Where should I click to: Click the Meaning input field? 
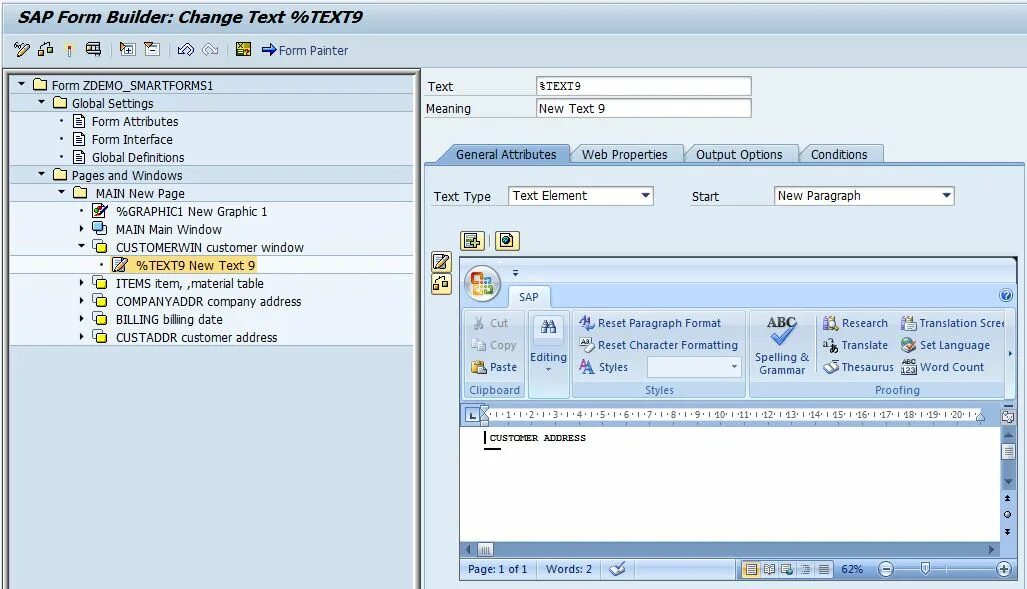point(643,109)
